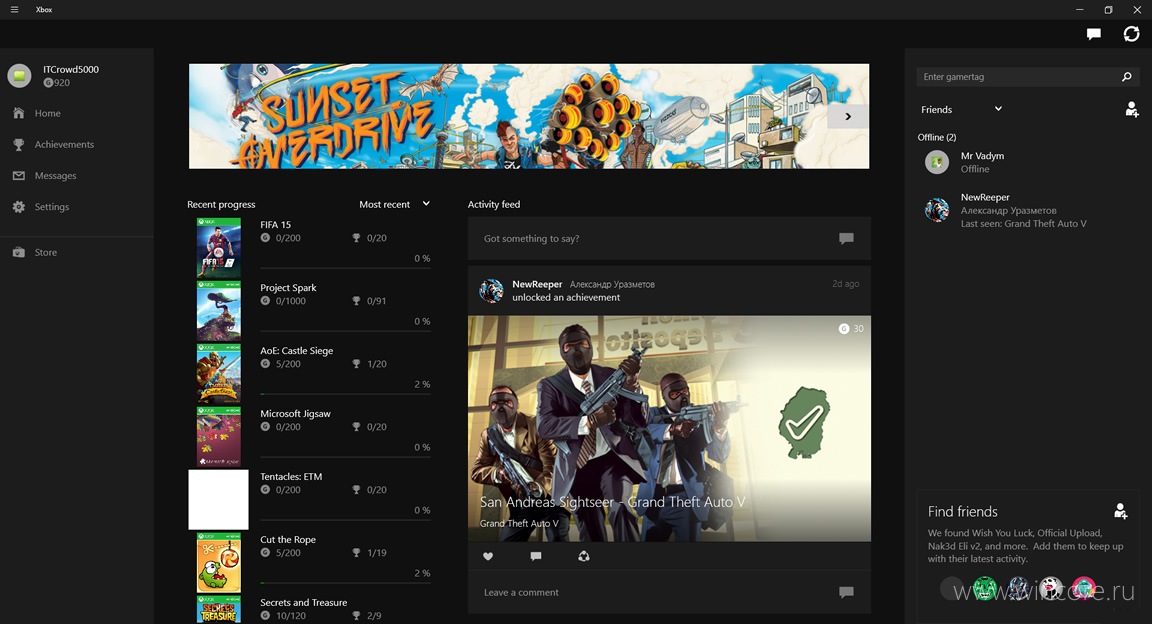Image resolution: width=1152 pixels, height=624 pixels.
Task: Click FIFA 15 gamerscore icon
Action: (265, 238)
